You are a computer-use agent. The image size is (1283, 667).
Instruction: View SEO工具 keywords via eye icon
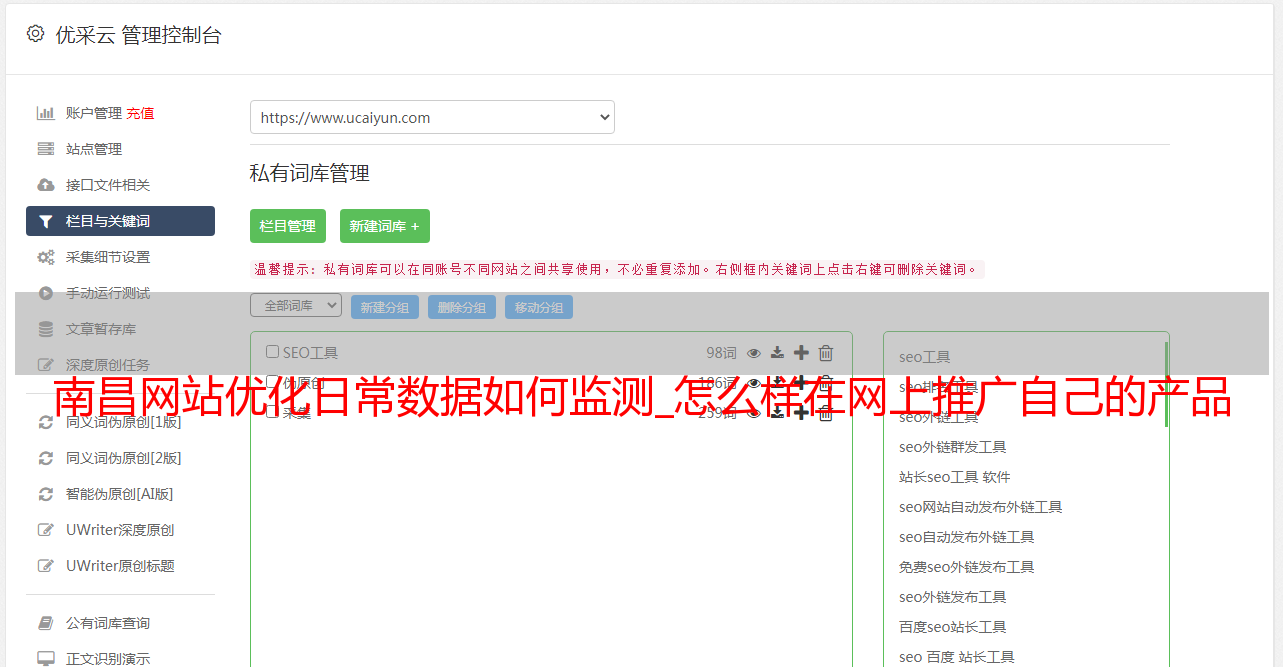pos(754,352)
